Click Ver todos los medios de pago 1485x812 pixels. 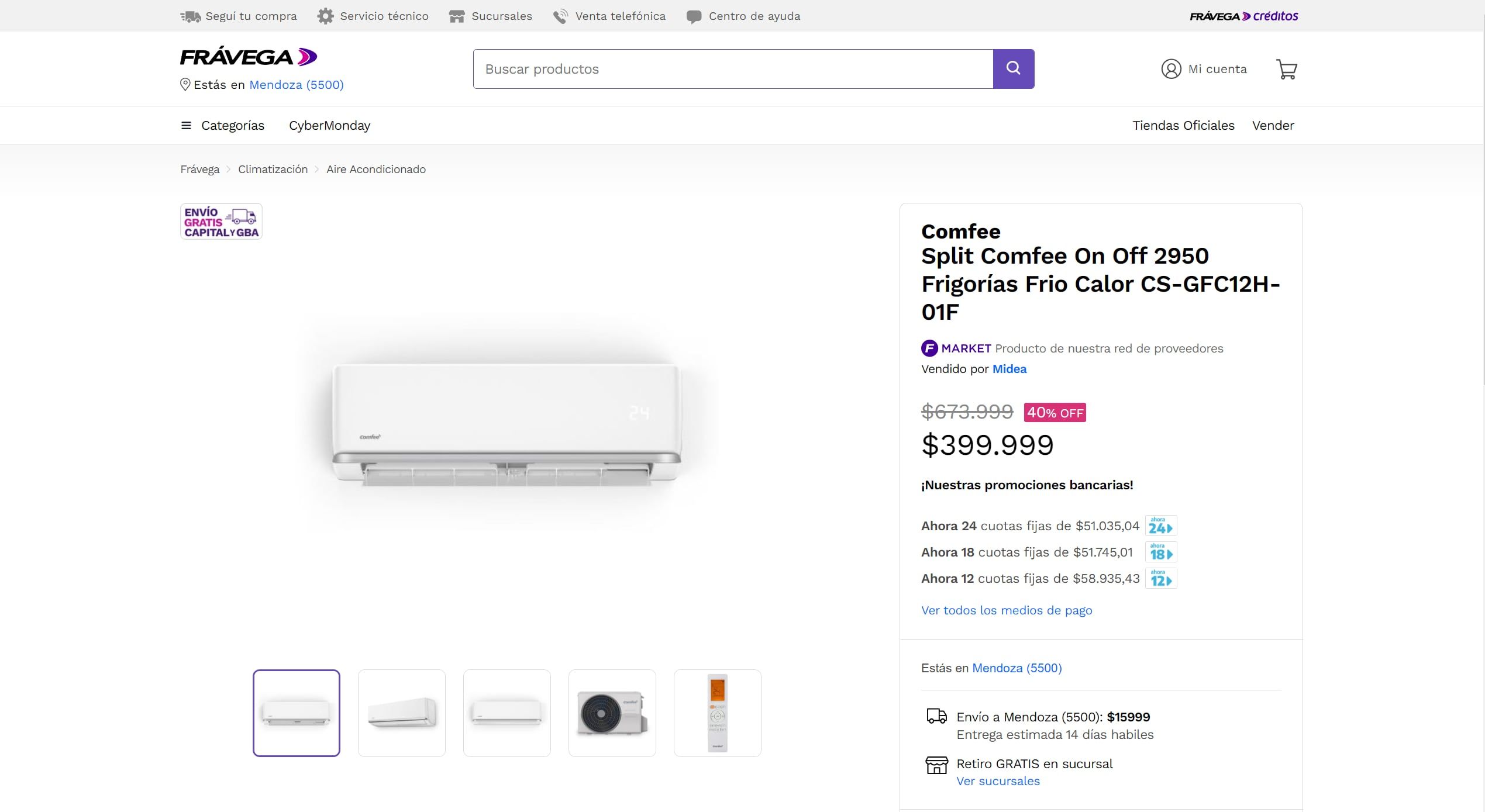(x=1006, y=610)
